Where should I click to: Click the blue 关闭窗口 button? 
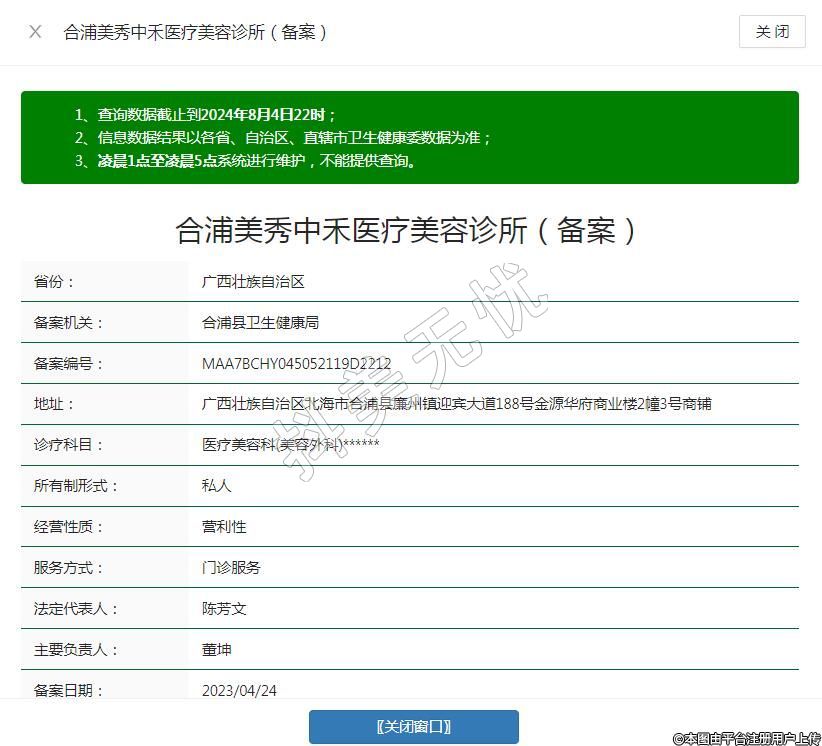click(413, 727)
